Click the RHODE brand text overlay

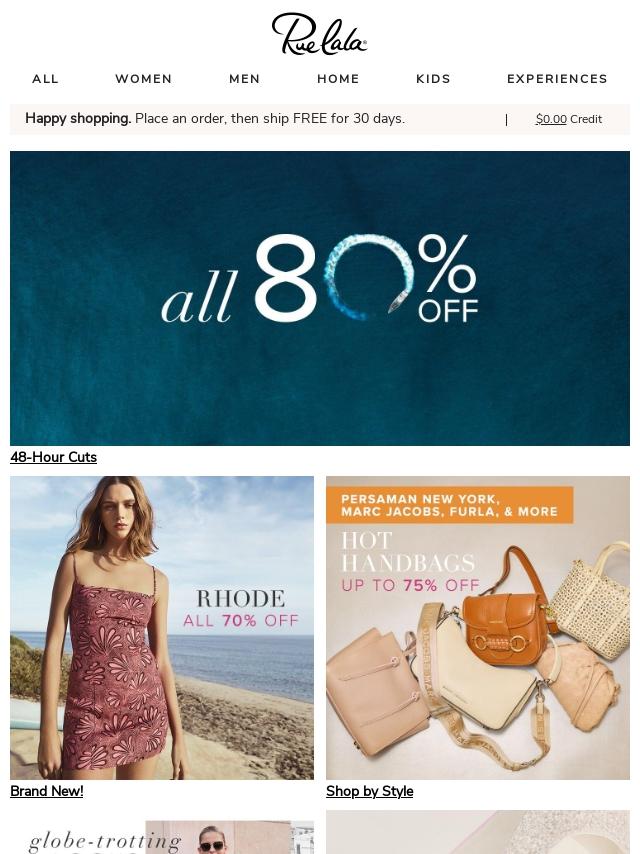coord(240,599)
